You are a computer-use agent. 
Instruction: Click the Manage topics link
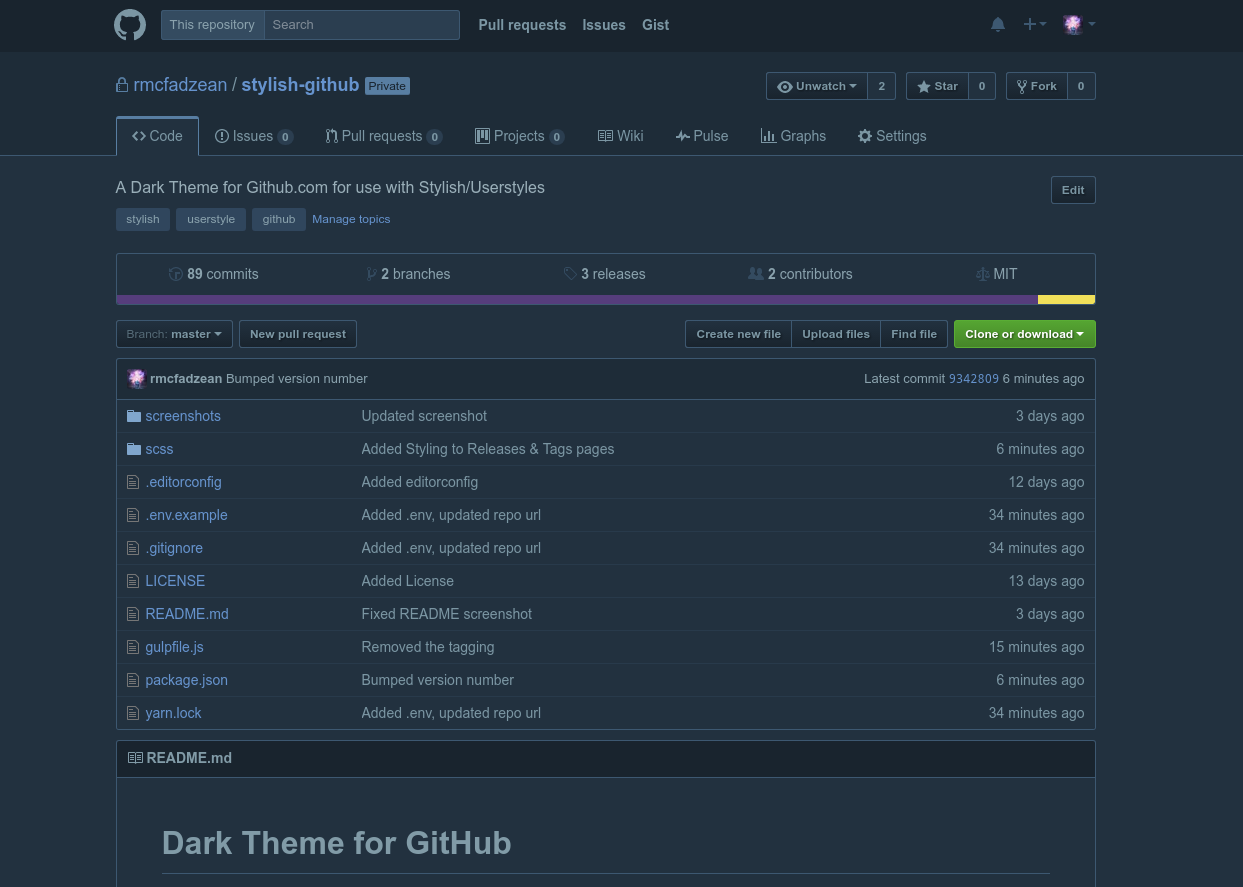point(351,219)
